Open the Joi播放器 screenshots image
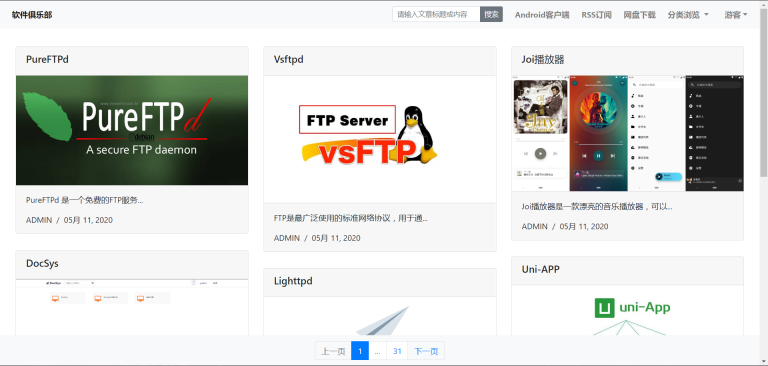The height and width of the screenshot is (366, 768). 627,133
